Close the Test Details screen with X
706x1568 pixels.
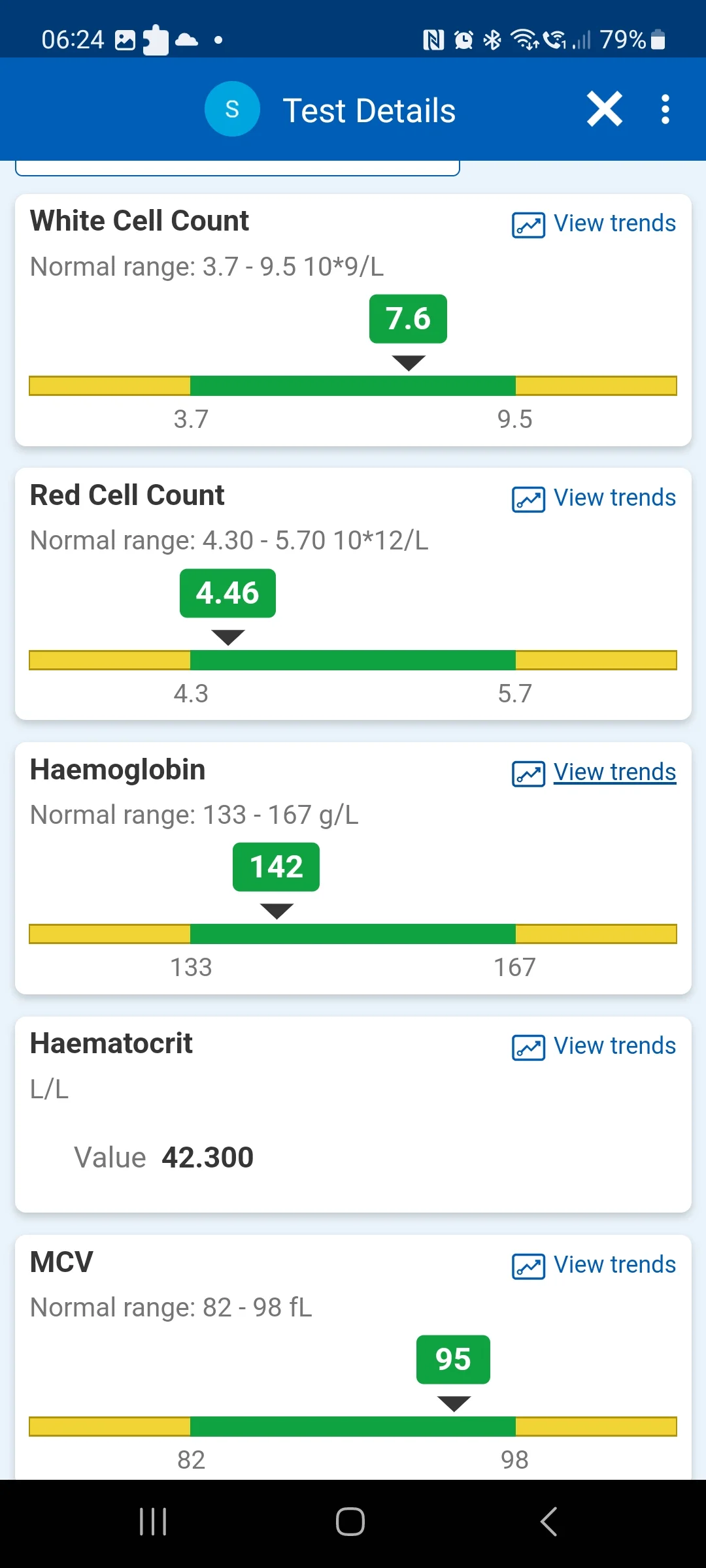(605, 109)
